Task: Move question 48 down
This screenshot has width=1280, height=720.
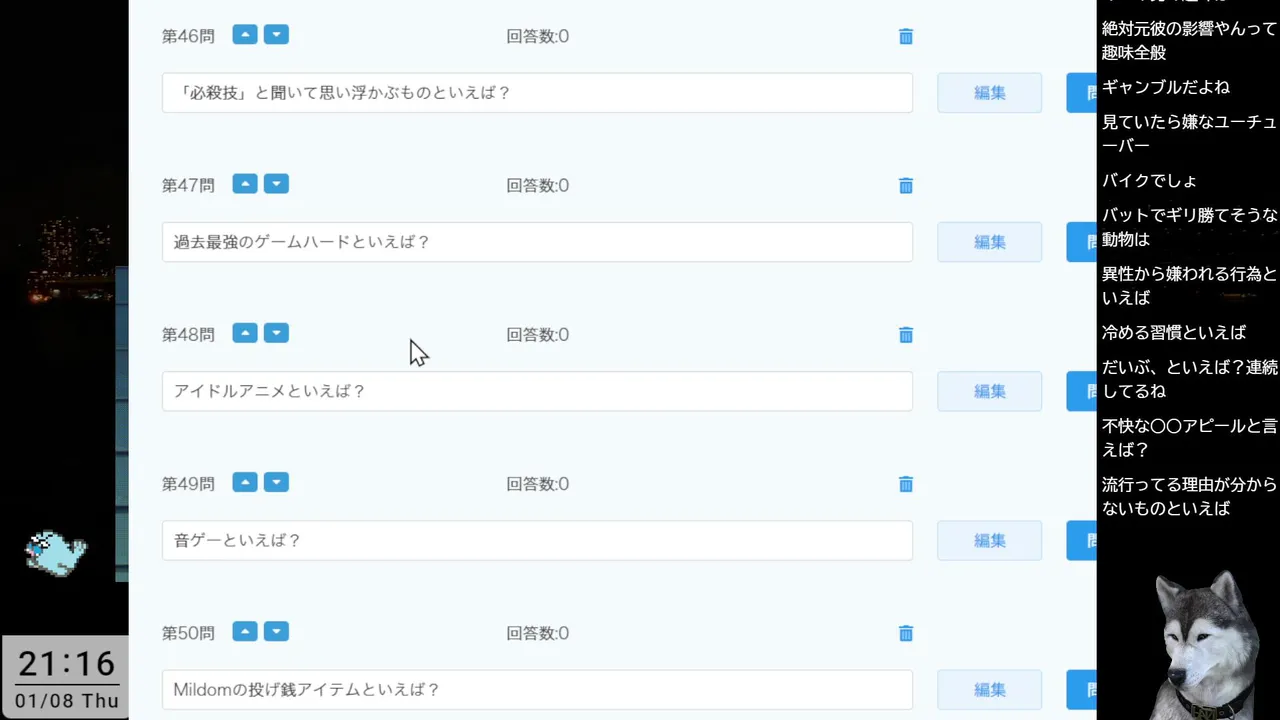Action: tap(276, 333)
